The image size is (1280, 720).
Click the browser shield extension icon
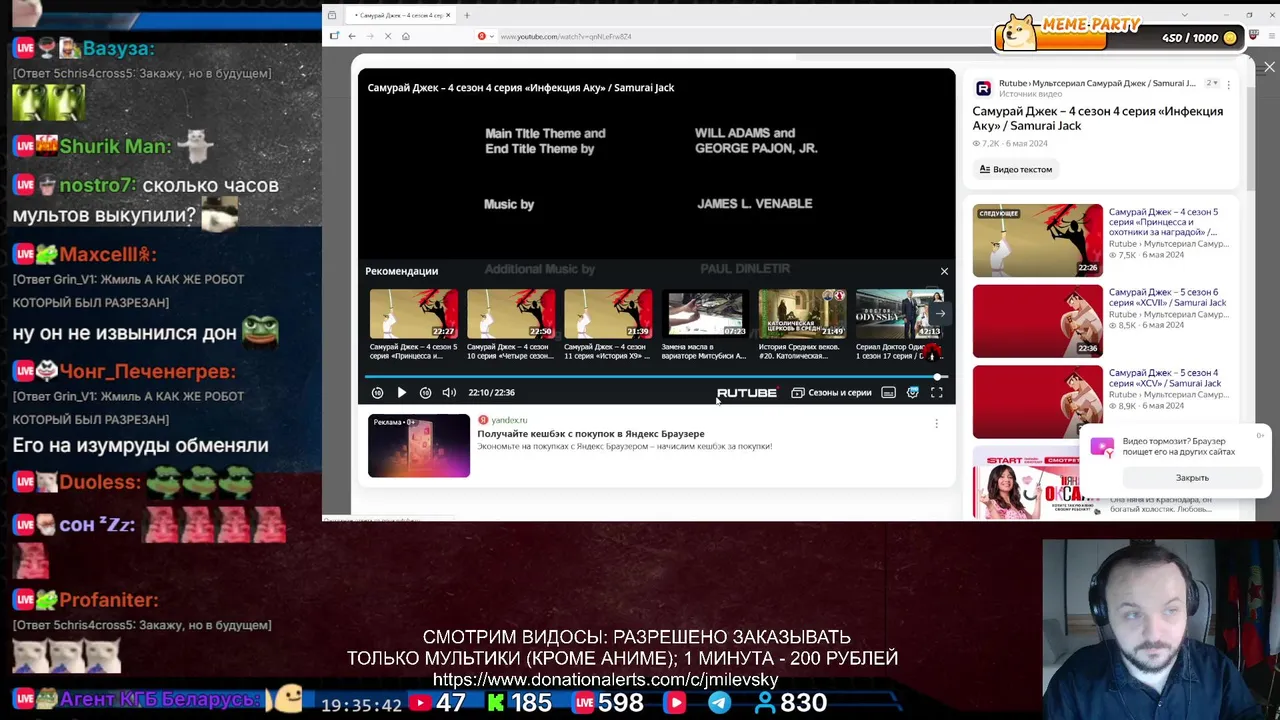pyautogui.click(x=1254, y=36)
